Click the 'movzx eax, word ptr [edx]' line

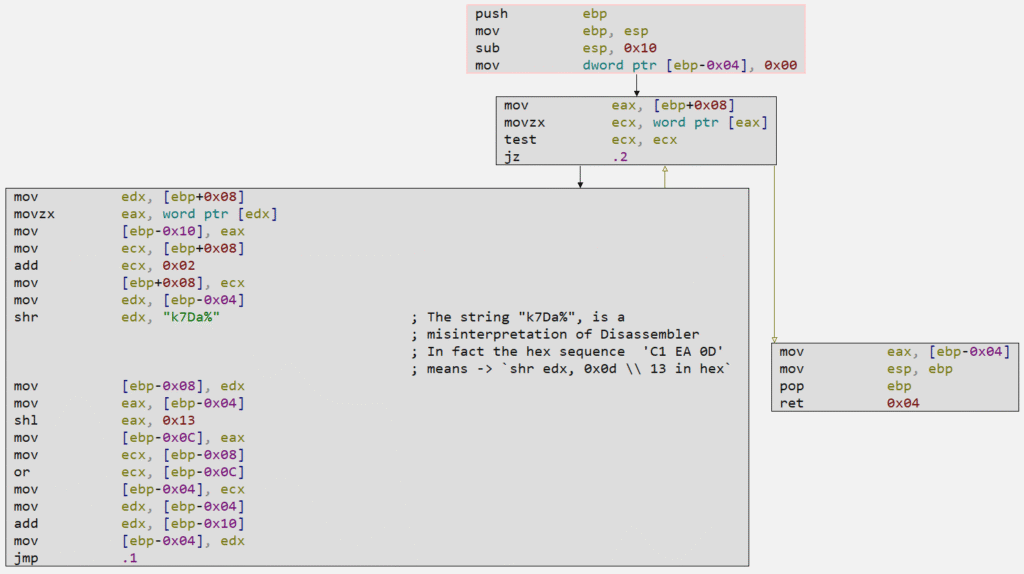pos(145,214)
